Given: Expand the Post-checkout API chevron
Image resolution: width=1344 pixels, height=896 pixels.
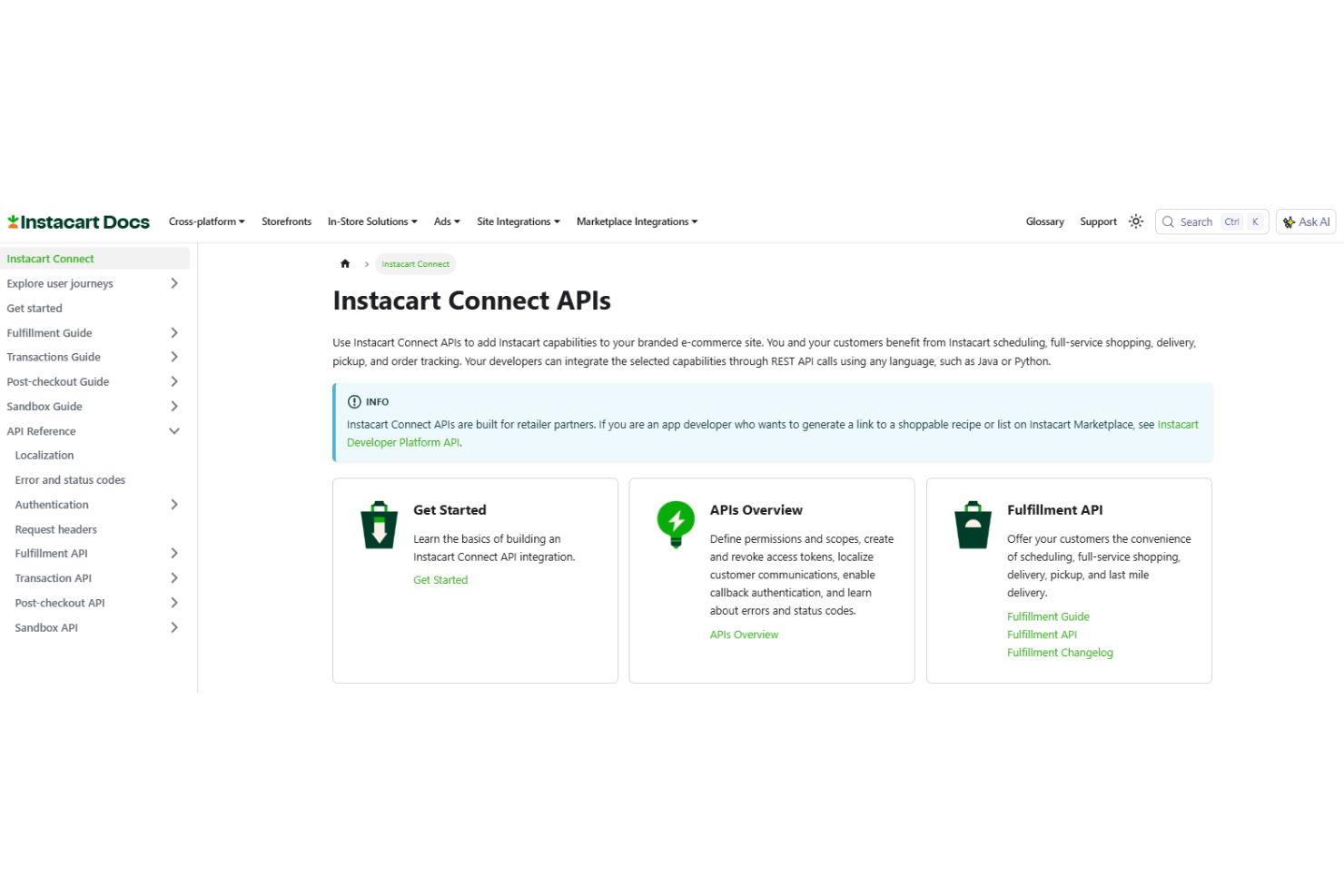Looking at the screenshot, I should click(174, 603).
